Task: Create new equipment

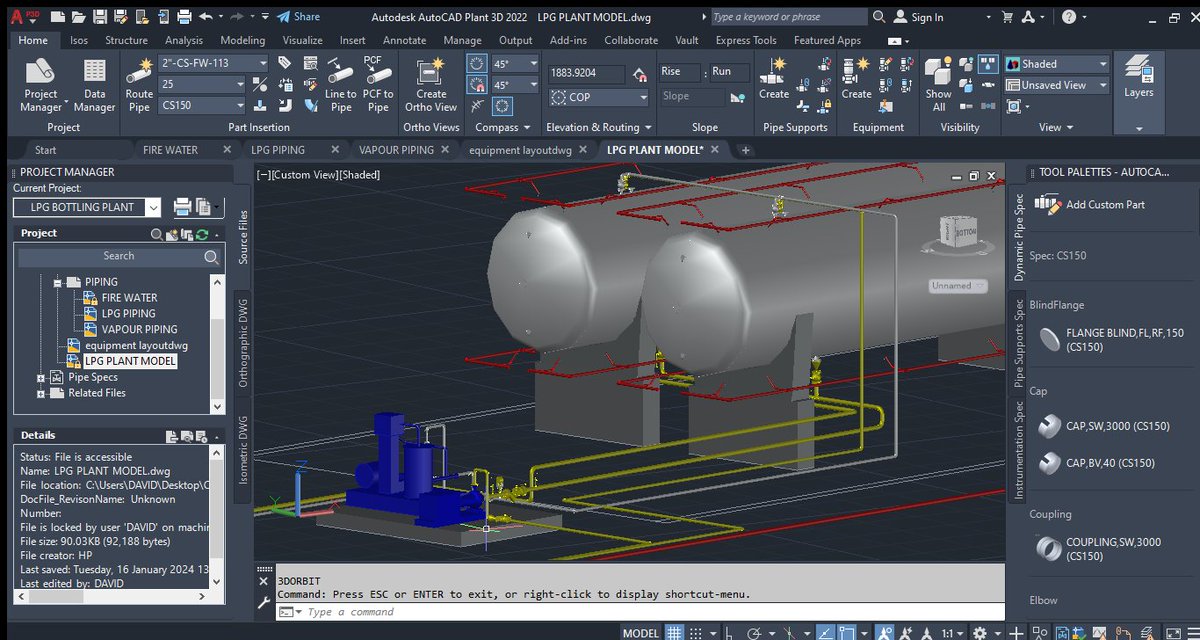Action: click(x=856, y=78)
